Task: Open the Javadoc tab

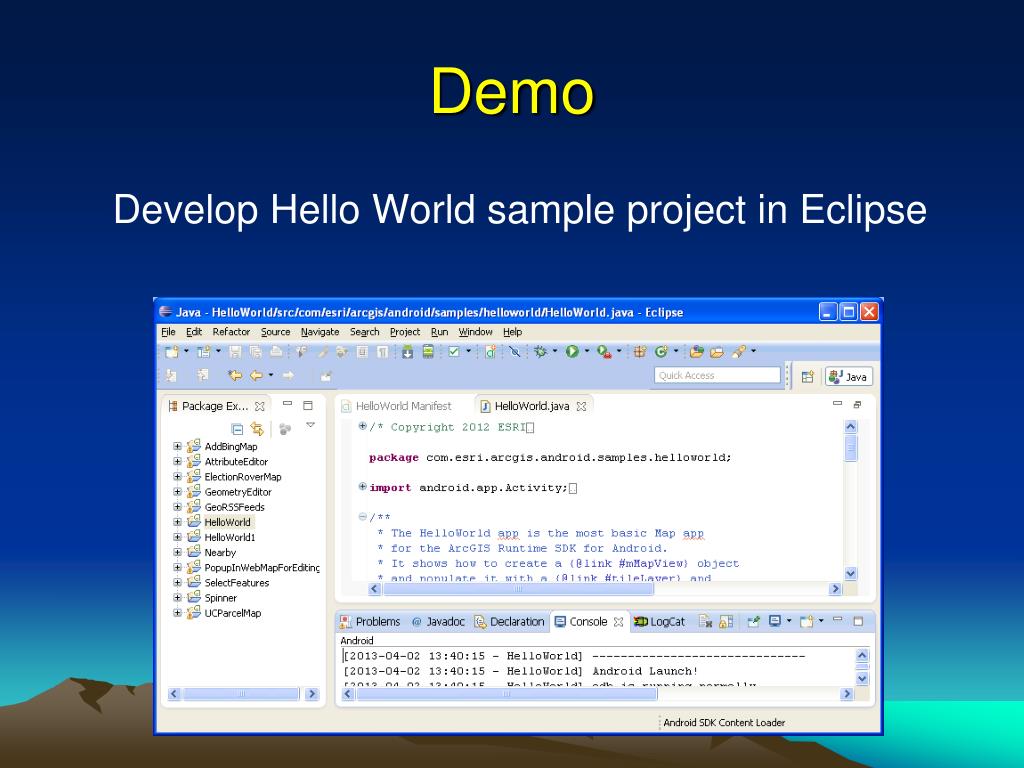Action: [438, 622]
